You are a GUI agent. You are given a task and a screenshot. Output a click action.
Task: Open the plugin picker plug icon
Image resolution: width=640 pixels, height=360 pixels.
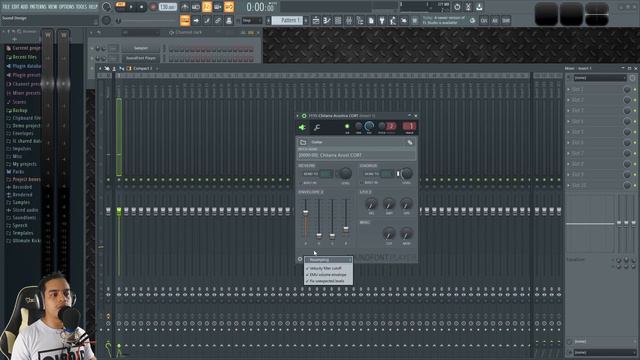click(382, 20)
